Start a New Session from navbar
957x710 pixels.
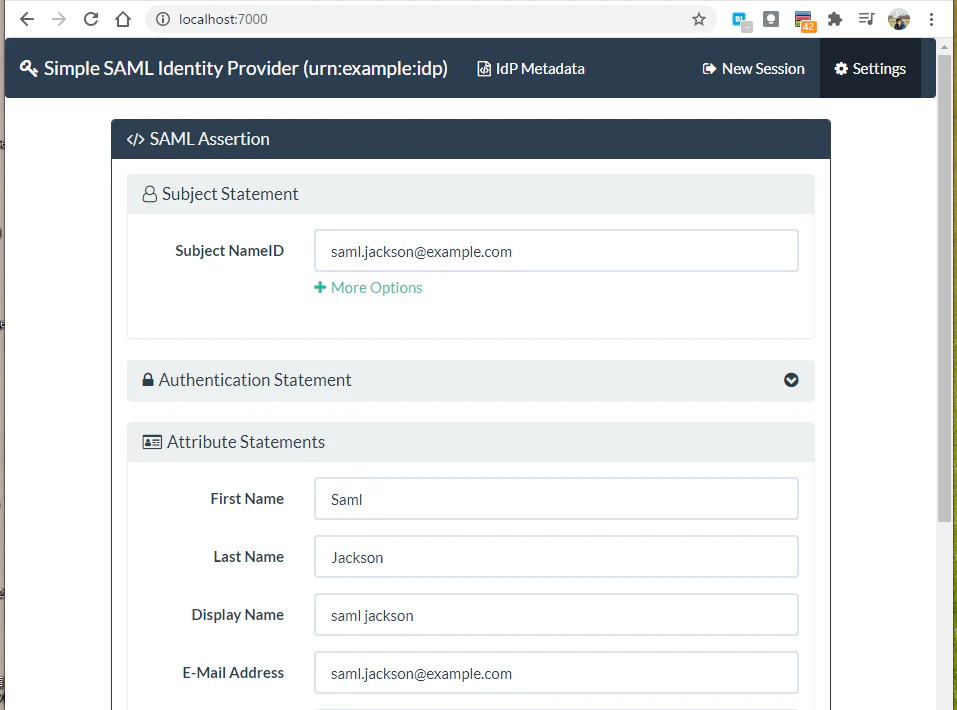pyautogui.click(x=753, y=69)
